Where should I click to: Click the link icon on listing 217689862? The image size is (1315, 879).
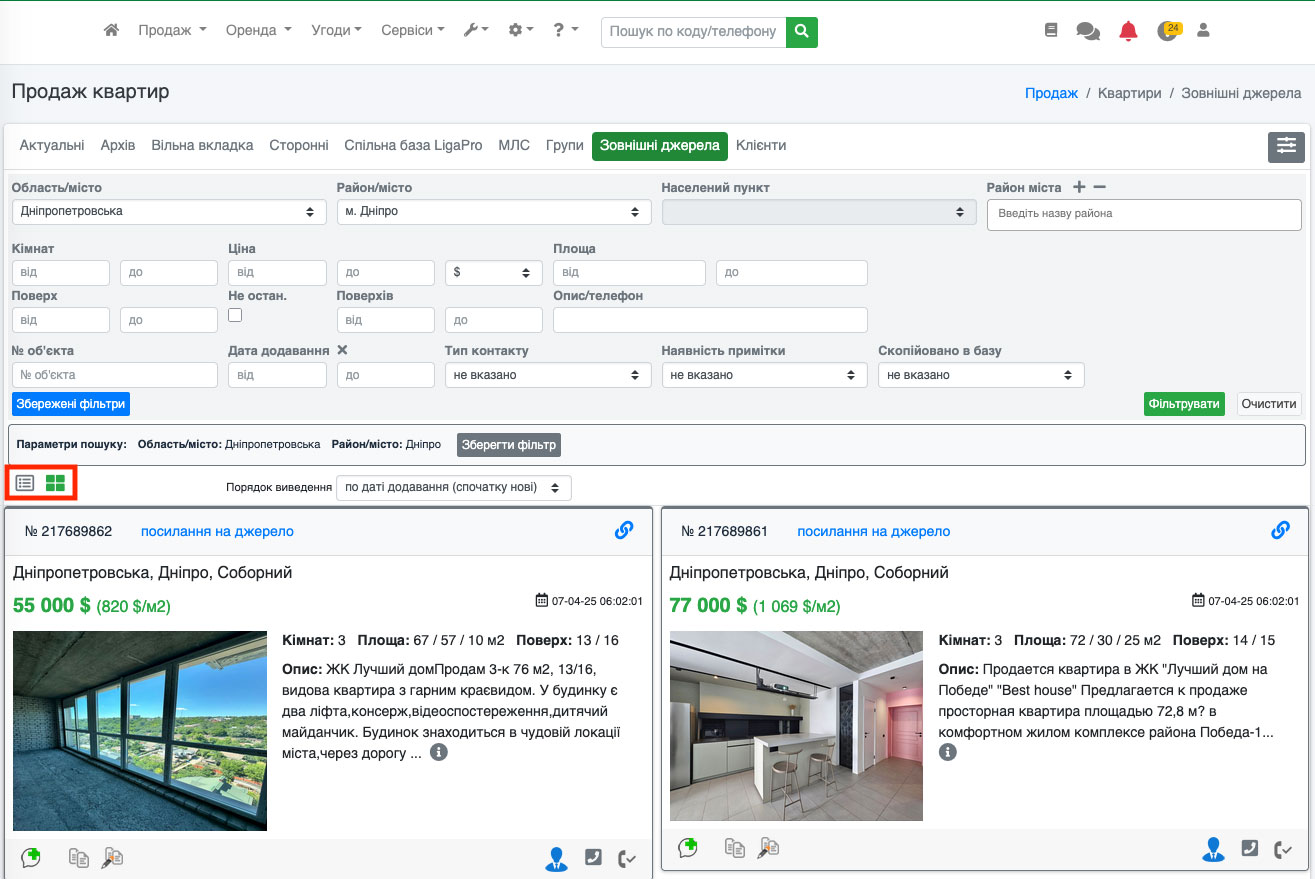624,531
